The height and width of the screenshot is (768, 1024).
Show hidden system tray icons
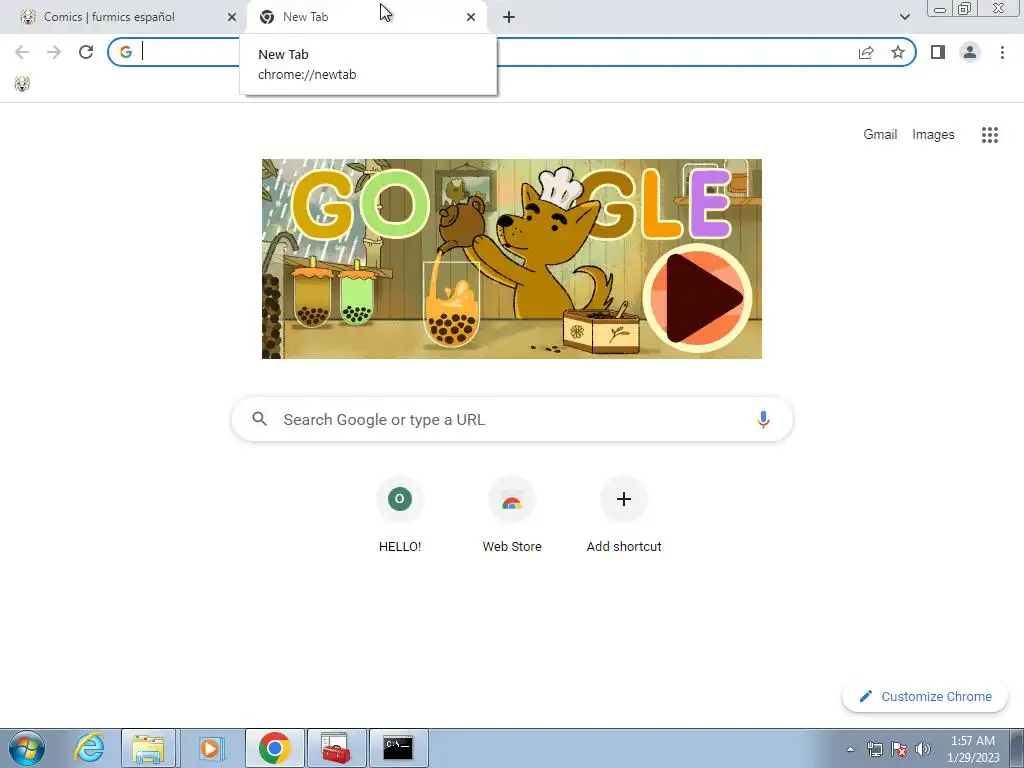pyautogui.click(x=850, y=749)
